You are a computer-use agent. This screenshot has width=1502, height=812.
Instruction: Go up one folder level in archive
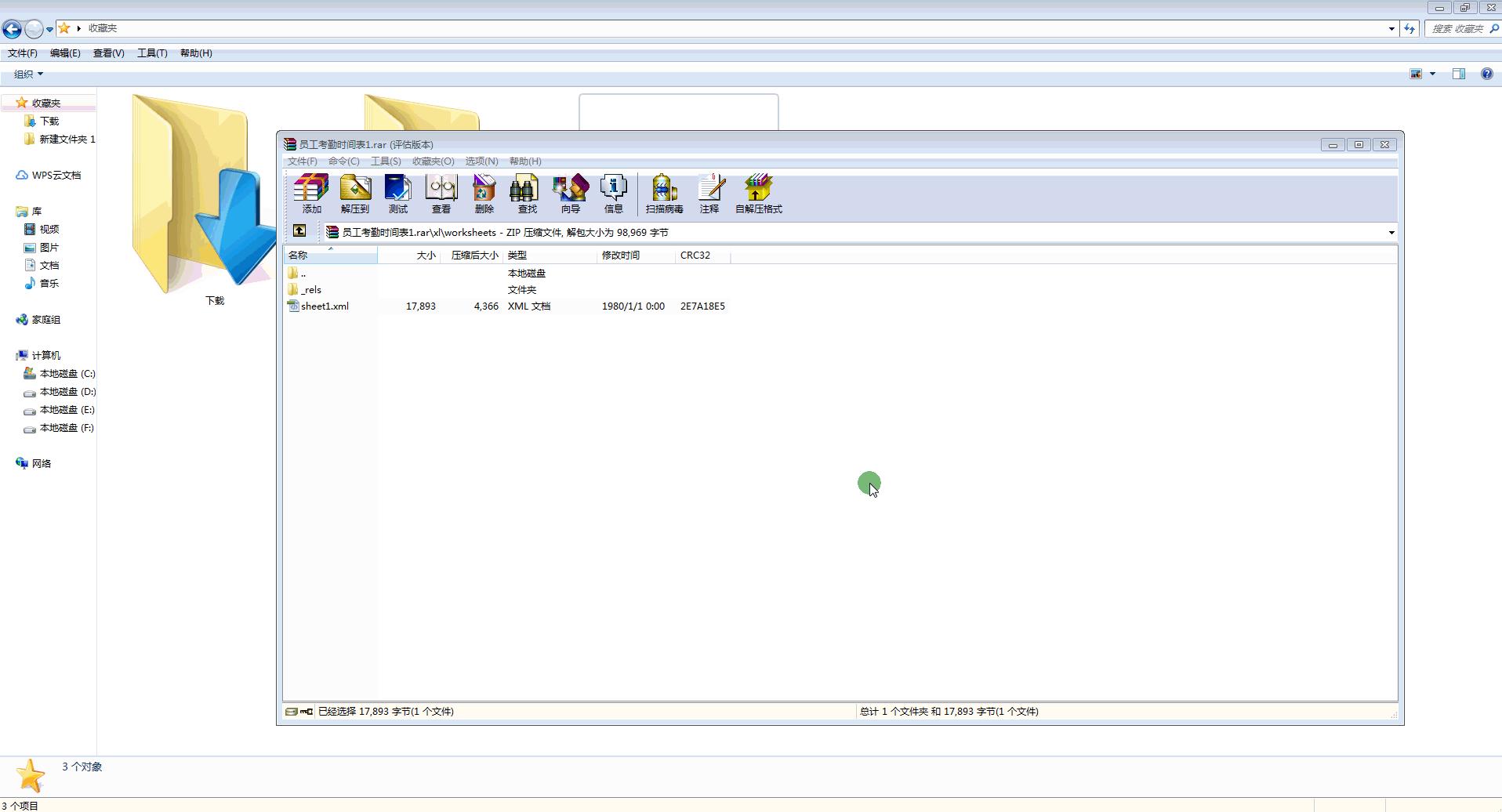click(x=299, y=231)
